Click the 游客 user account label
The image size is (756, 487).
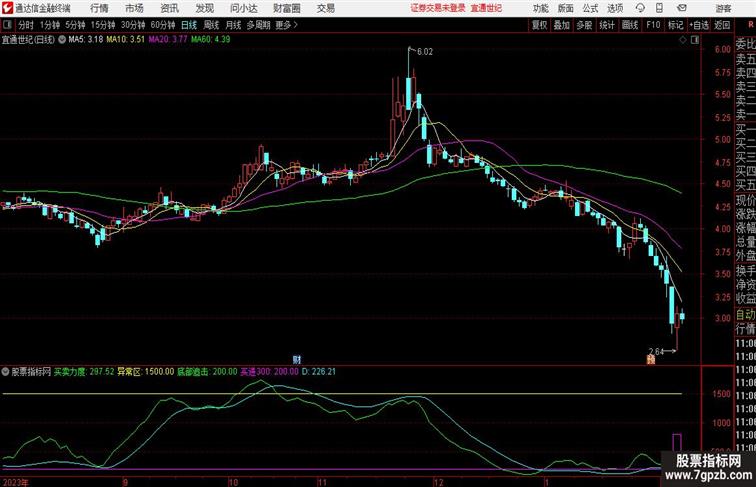(x=723, y=9)
